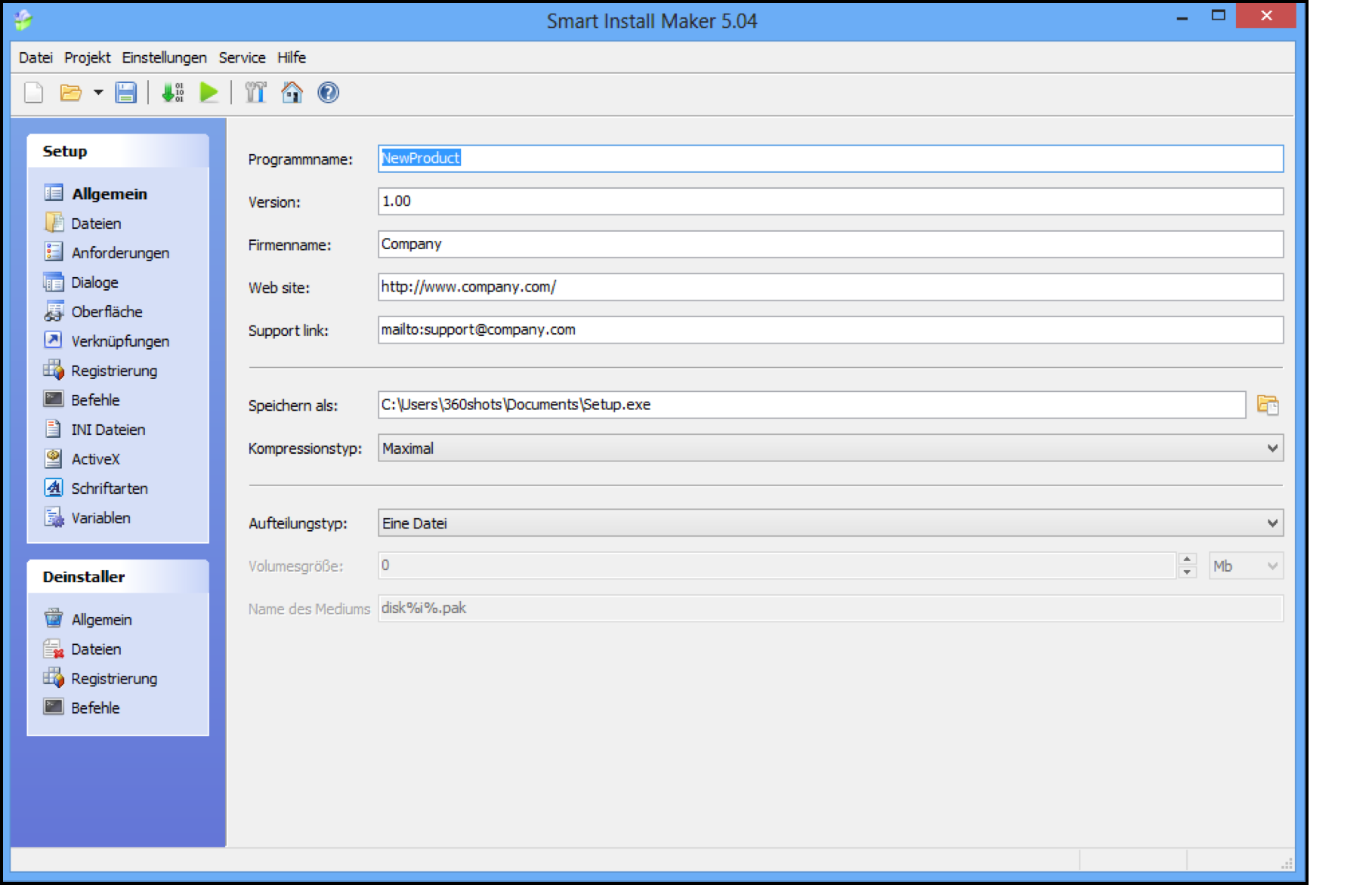This screenshot has height=888, width=1372.
Task: Select Dateien in the Setup panel
Action: point(96,224)
